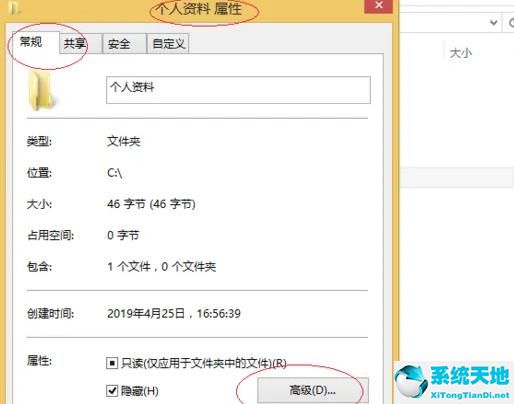The width and height of the screenshot is (514, 404).
Task: Open 高级(D)... advanced attributes
Action: (x=313, y=390)
